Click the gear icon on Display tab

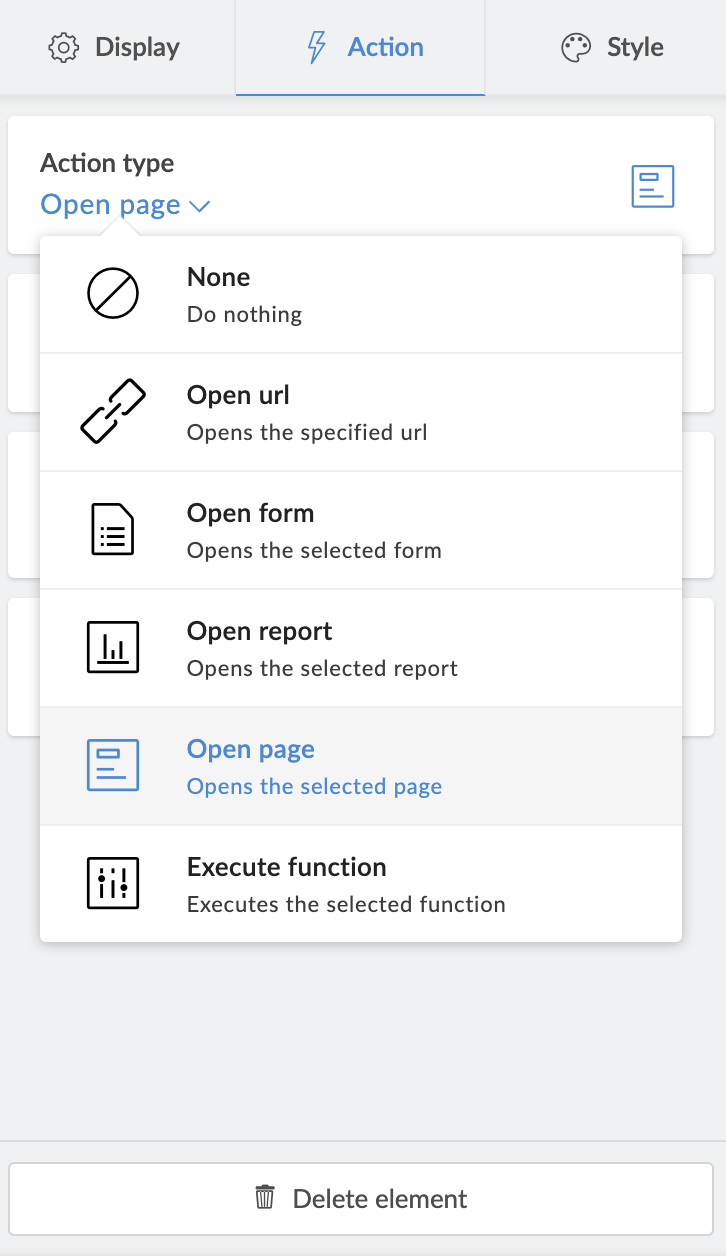[64, 48]
